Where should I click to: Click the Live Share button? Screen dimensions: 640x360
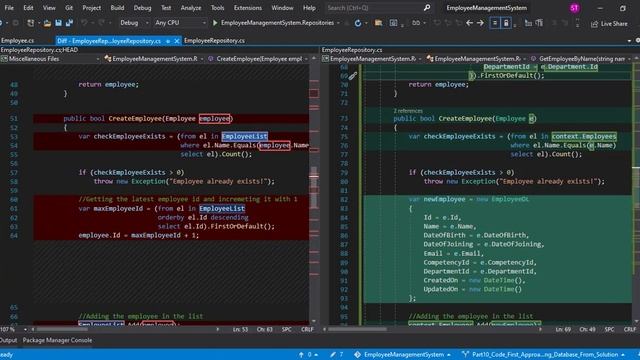pyautogui.click(x=609, y=24)
